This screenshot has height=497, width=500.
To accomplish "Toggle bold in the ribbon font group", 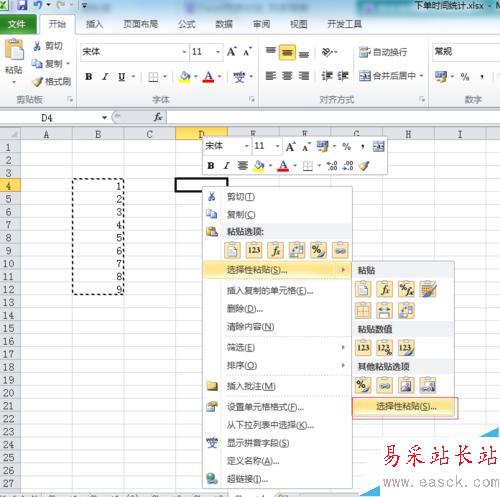I will 89,77.
